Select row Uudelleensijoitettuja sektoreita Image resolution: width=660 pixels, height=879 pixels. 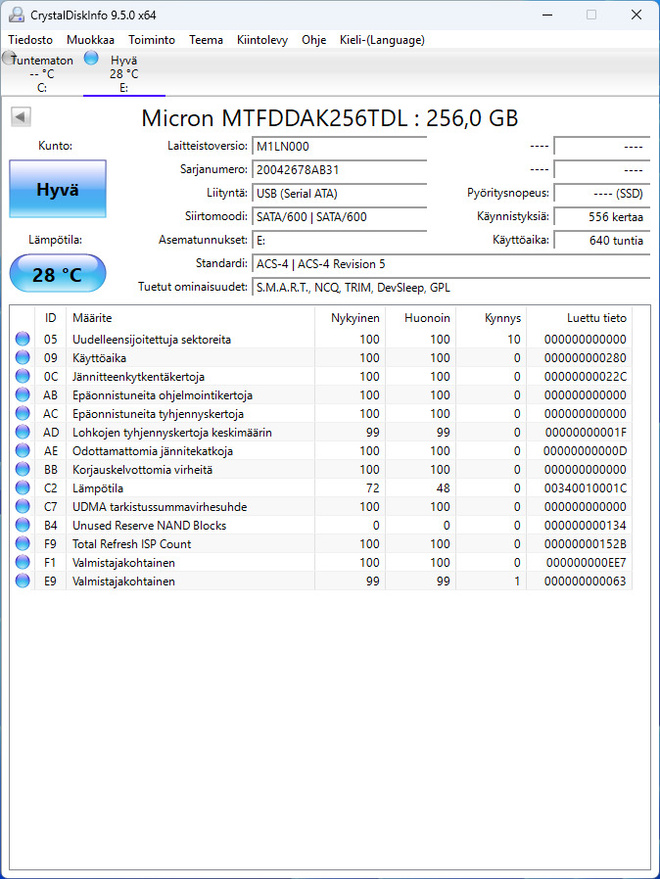click(x=321, y=339)
